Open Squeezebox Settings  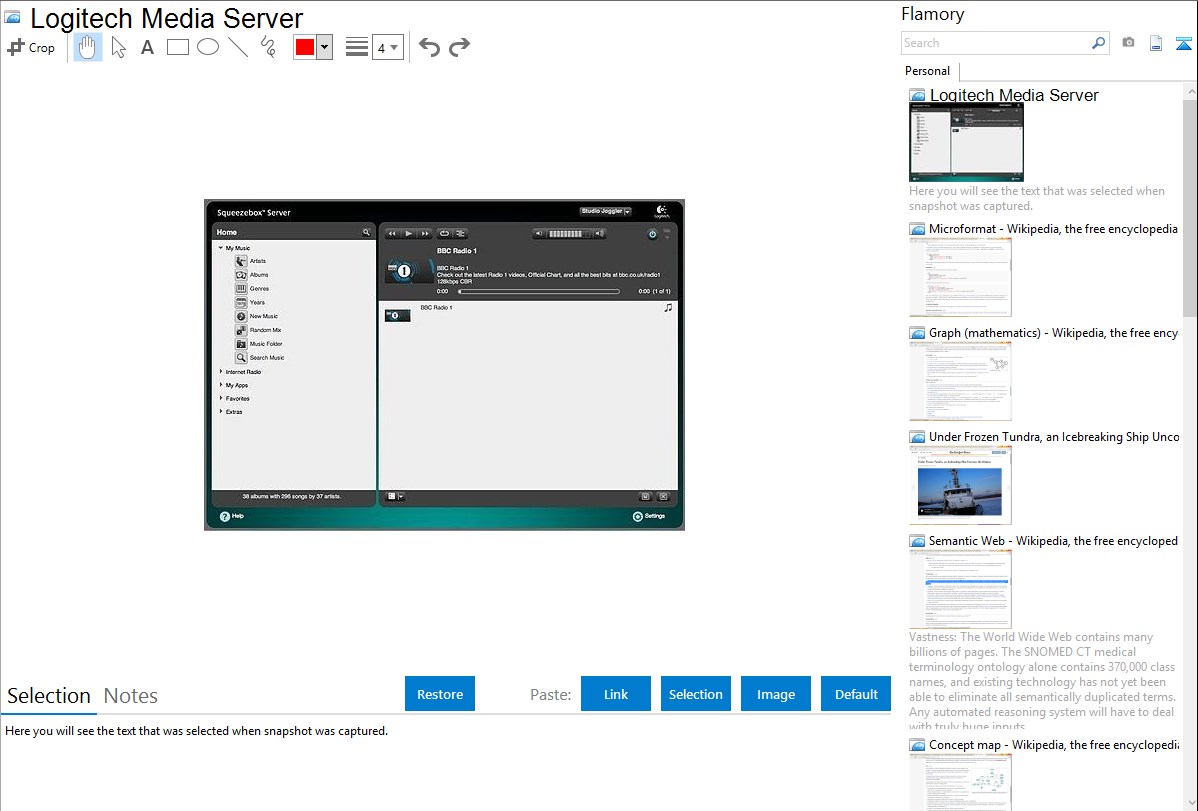(649, 516)
